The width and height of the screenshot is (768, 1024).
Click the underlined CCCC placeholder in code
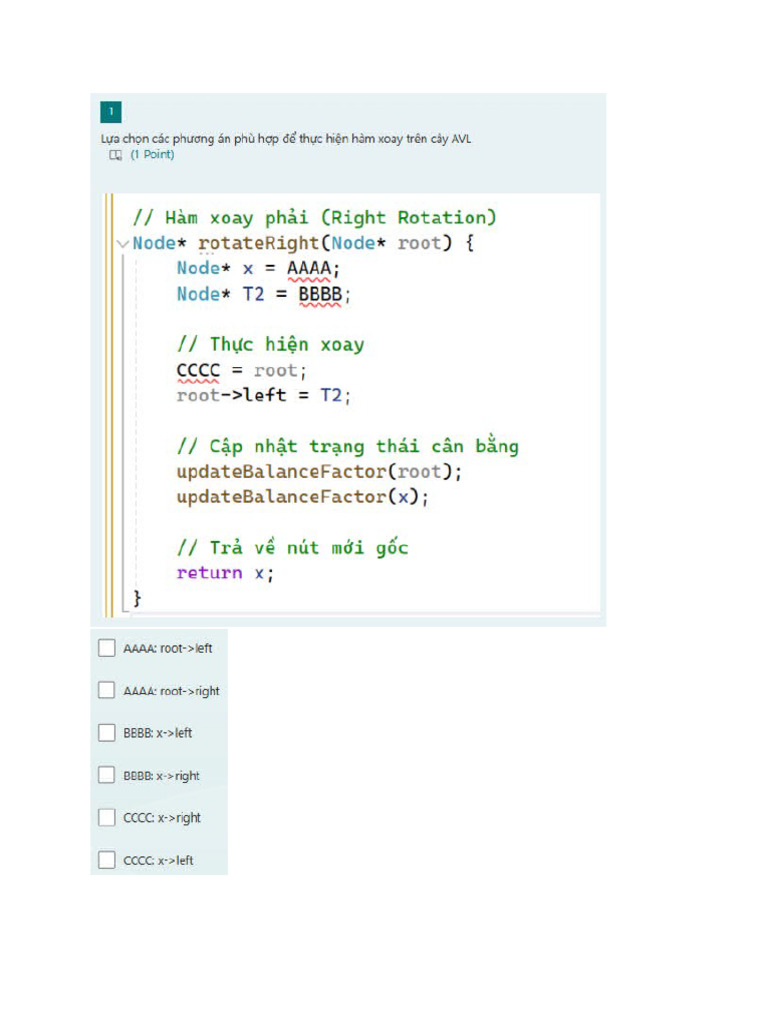(x=197, y=370)
